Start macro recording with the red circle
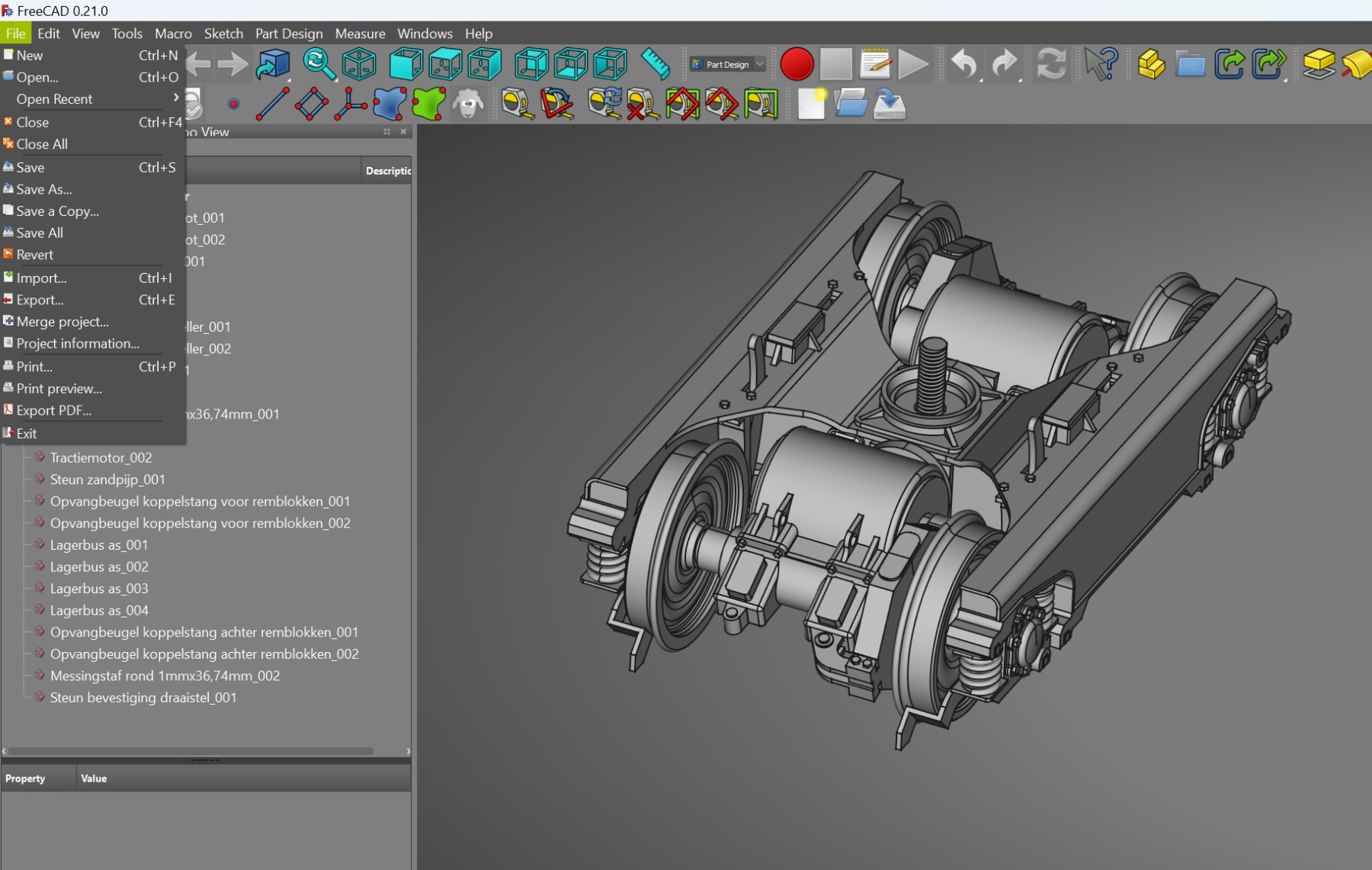The width and height of the screenshot is (1372, 870). tap(797, 65)
